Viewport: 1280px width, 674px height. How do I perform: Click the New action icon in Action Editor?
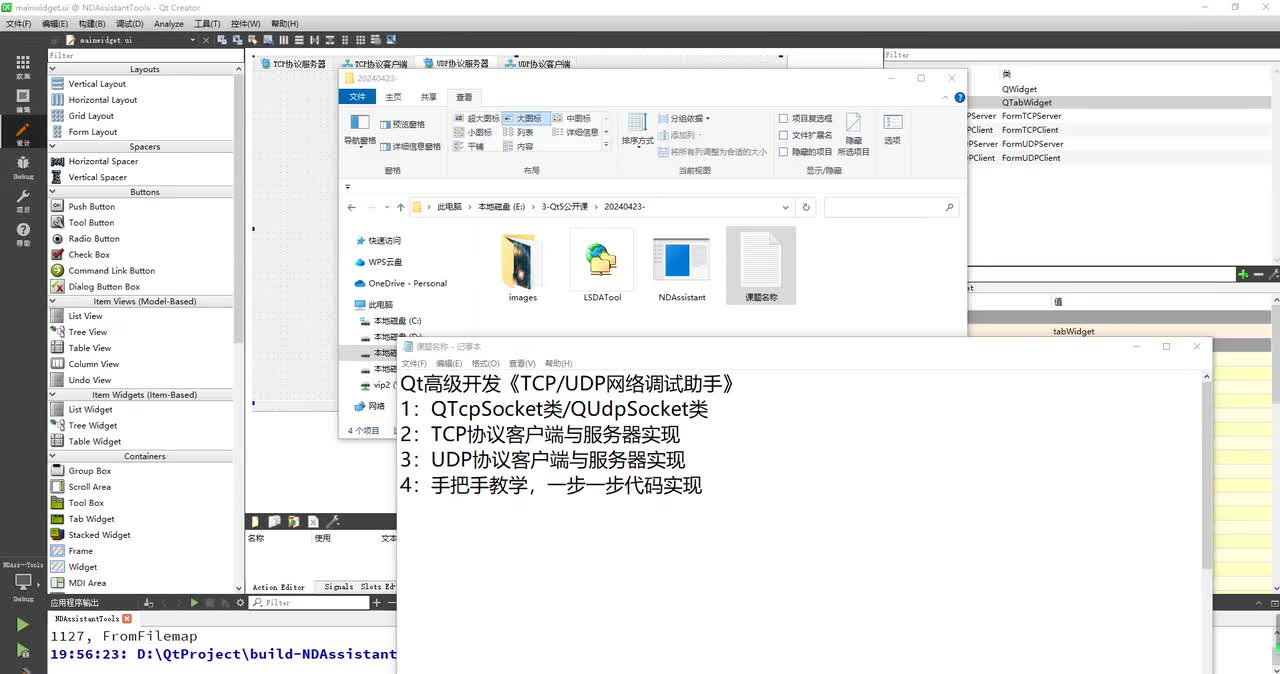click(256, 521)
